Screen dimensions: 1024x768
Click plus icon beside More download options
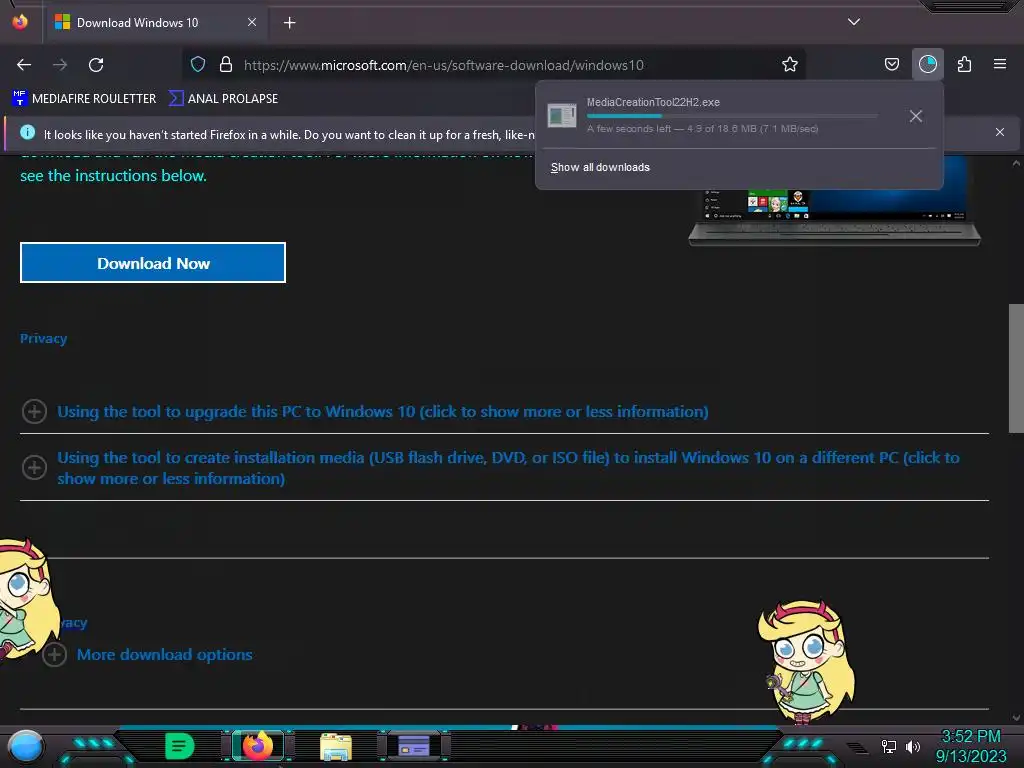(54, 654)
